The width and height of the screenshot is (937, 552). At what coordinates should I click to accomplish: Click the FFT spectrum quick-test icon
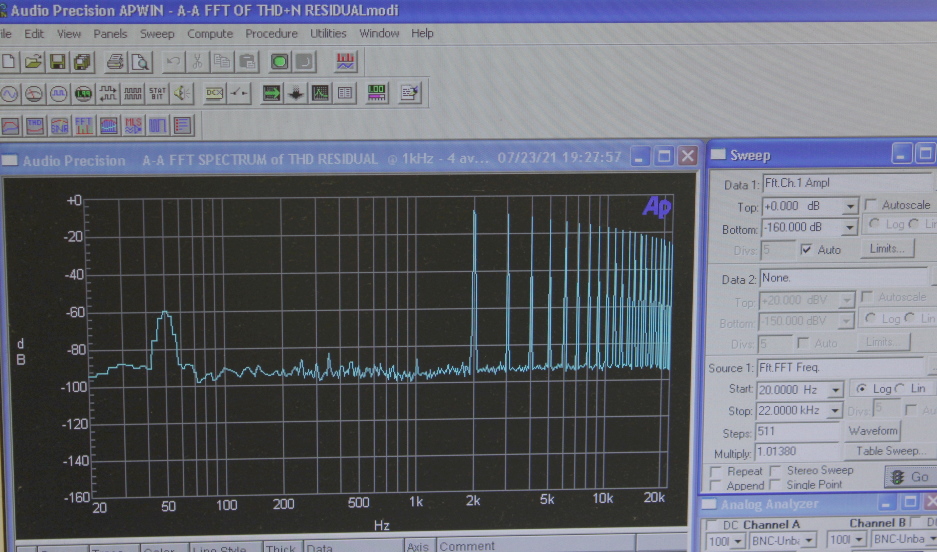(84, 125)
